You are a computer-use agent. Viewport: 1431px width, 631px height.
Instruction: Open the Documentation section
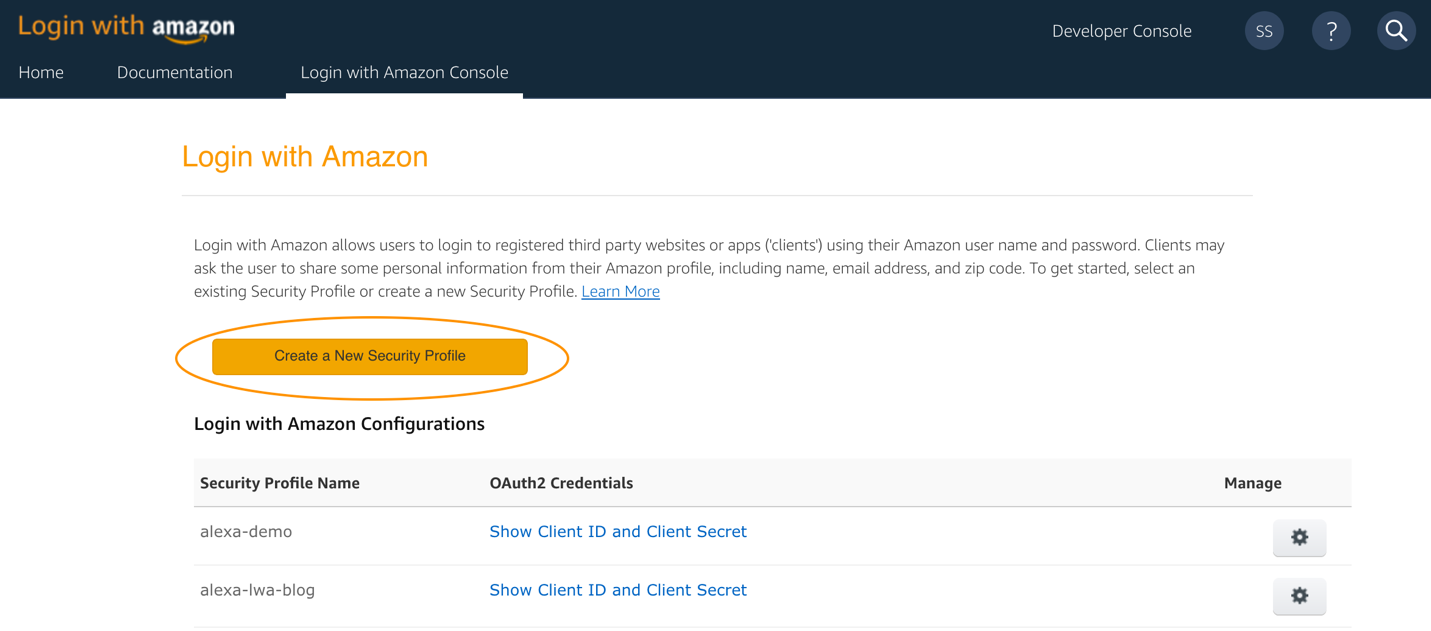[175, 72]
